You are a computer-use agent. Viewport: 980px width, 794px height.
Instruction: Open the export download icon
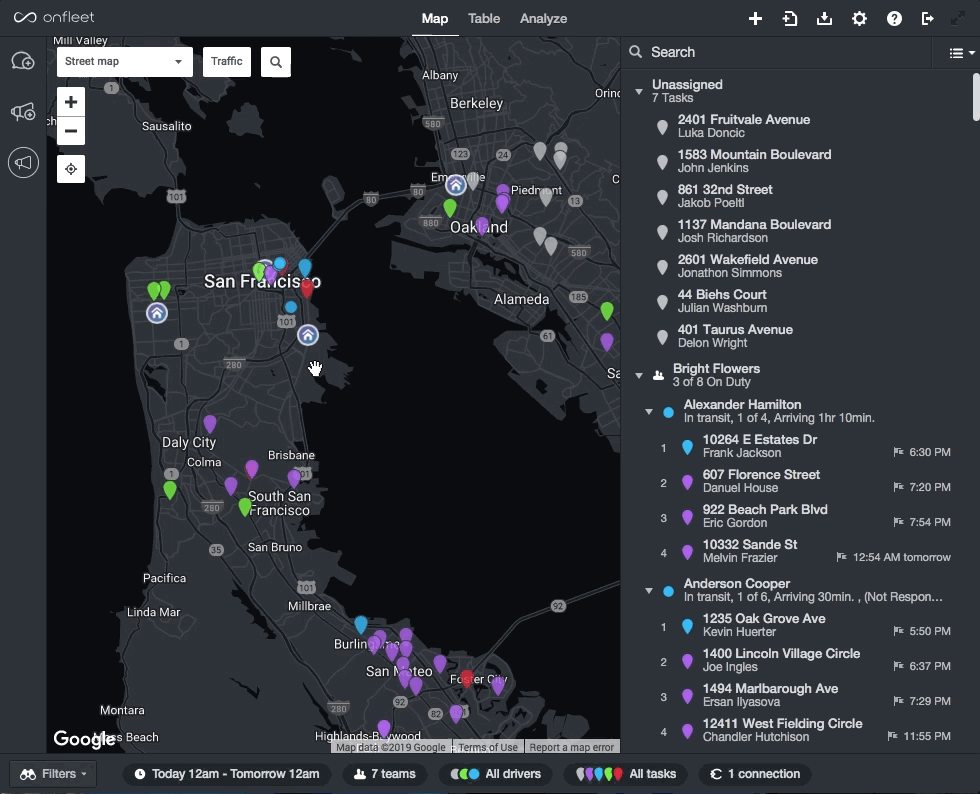824,19
